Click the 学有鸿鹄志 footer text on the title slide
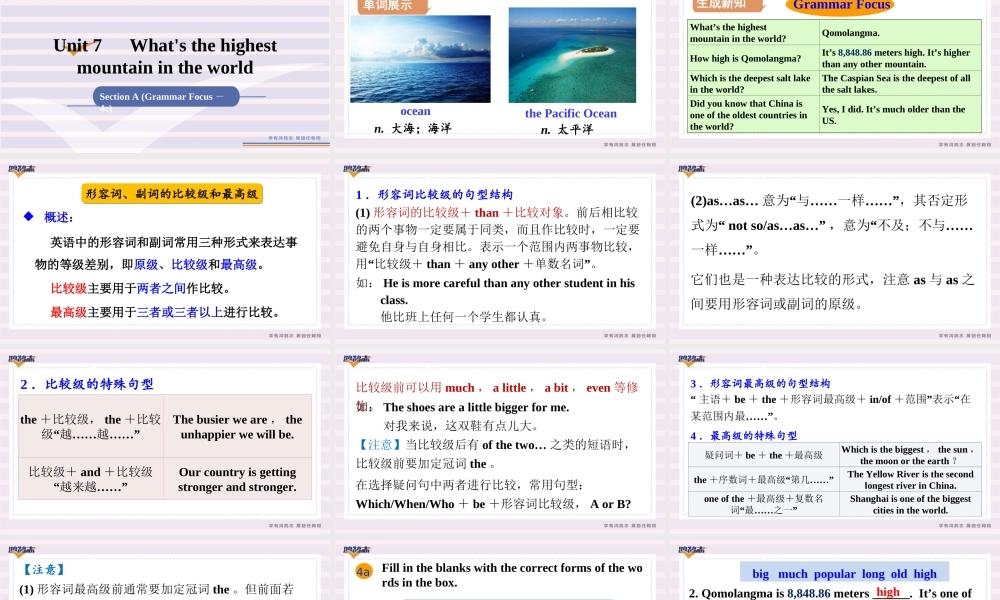1000x600 pixels. pyautogui.click(x=296, y=140)
